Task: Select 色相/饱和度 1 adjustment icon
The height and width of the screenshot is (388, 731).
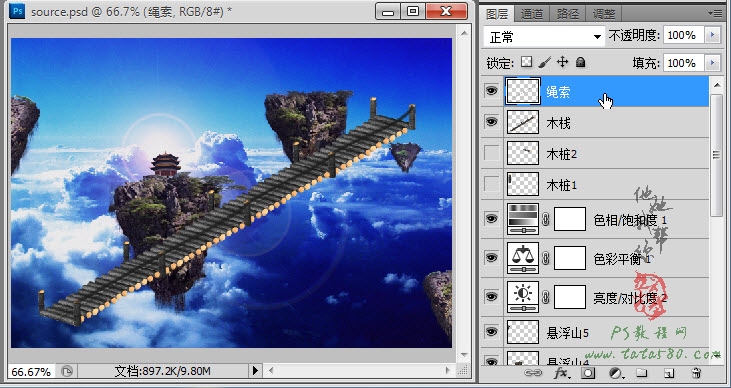Action: click(523, 219)
